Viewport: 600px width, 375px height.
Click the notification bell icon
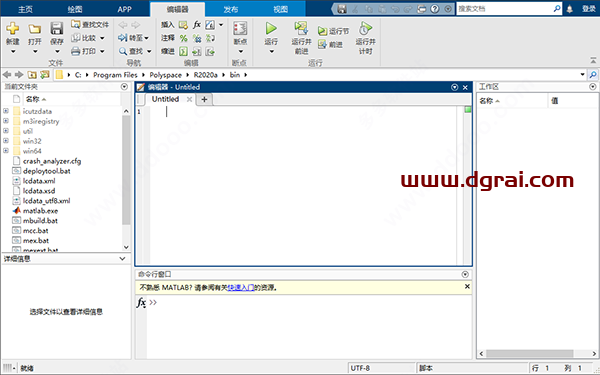coord(570,9)
